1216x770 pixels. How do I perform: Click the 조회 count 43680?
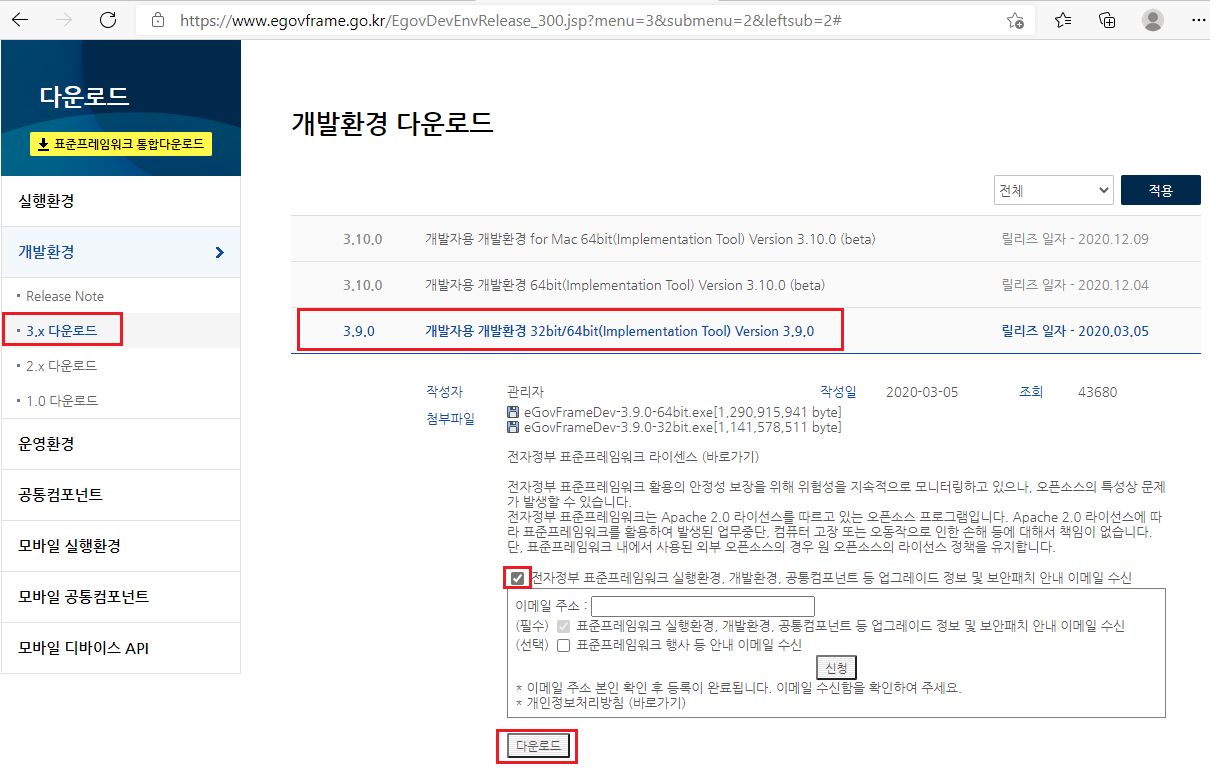click(1098, 392)
